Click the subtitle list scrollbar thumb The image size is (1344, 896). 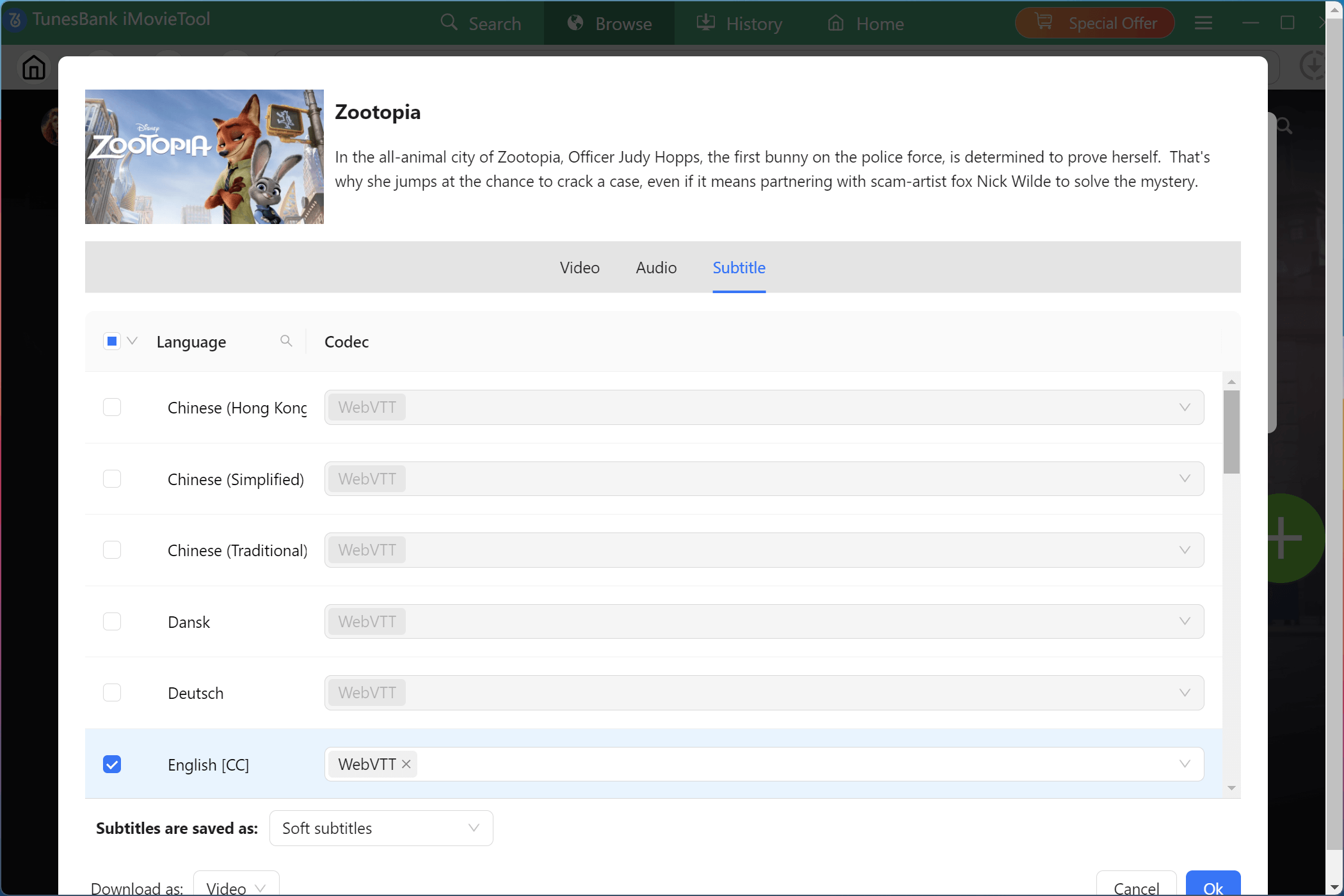point(1231,433)
